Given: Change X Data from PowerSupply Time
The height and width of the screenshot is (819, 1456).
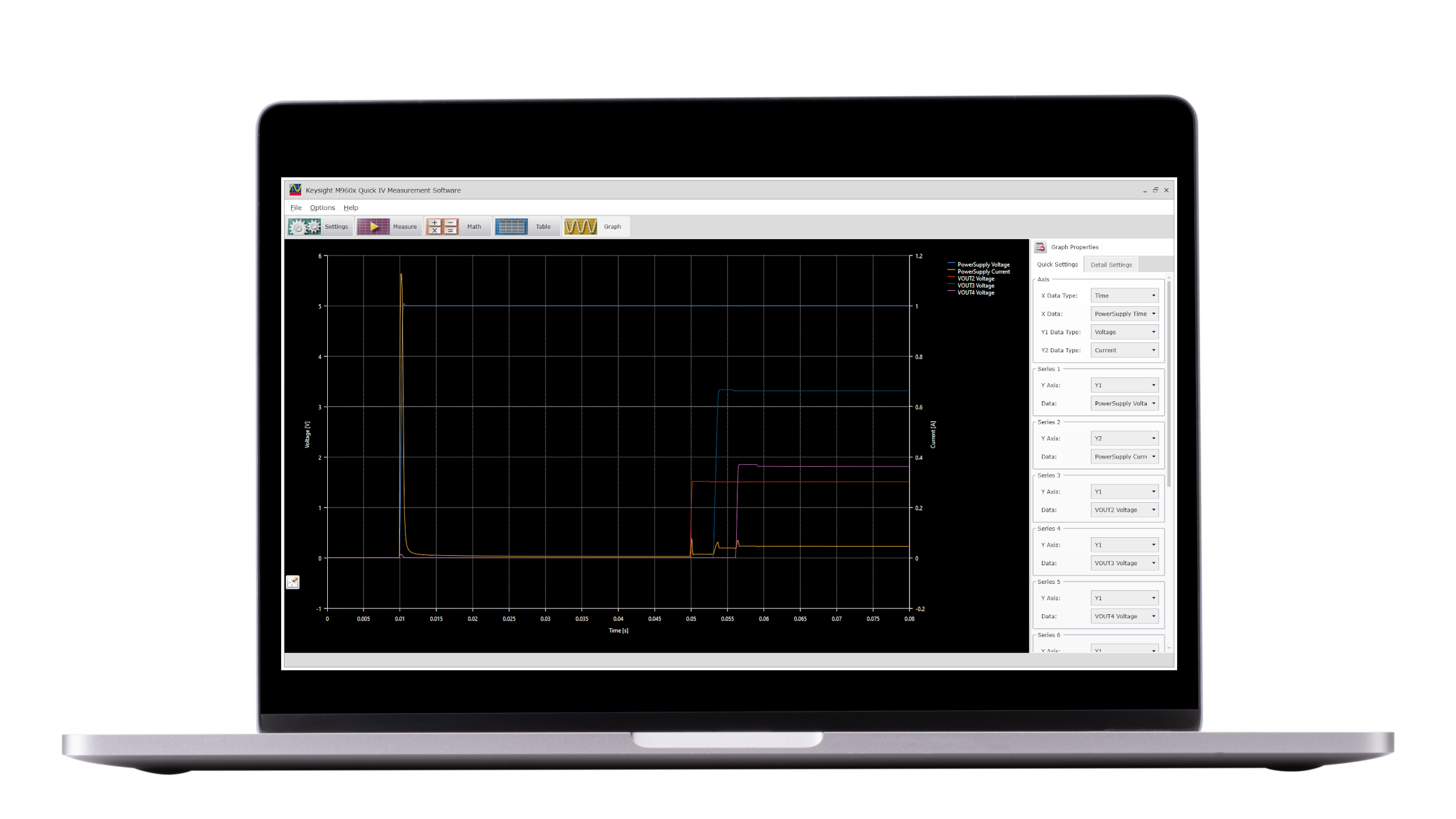Looking at the screenshot, I should coord(1125,313).
